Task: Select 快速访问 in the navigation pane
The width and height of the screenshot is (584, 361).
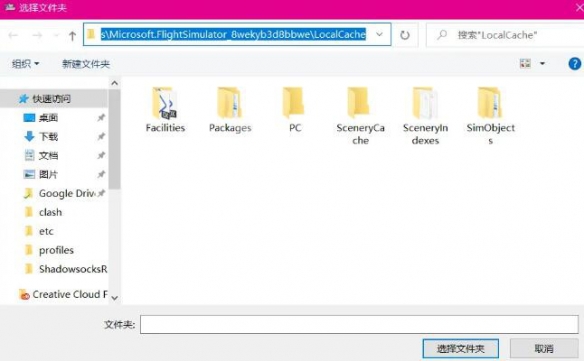Action: [x=51, y=99]
